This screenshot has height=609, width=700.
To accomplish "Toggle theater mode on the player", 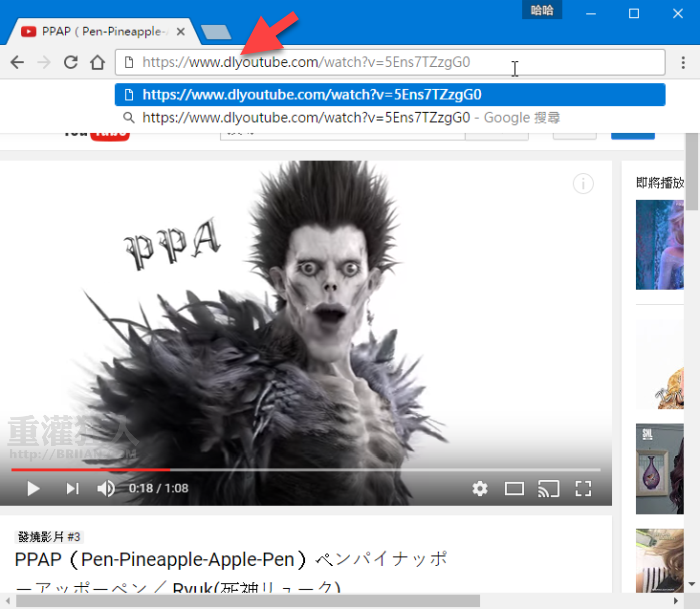I will coord(514,488).
